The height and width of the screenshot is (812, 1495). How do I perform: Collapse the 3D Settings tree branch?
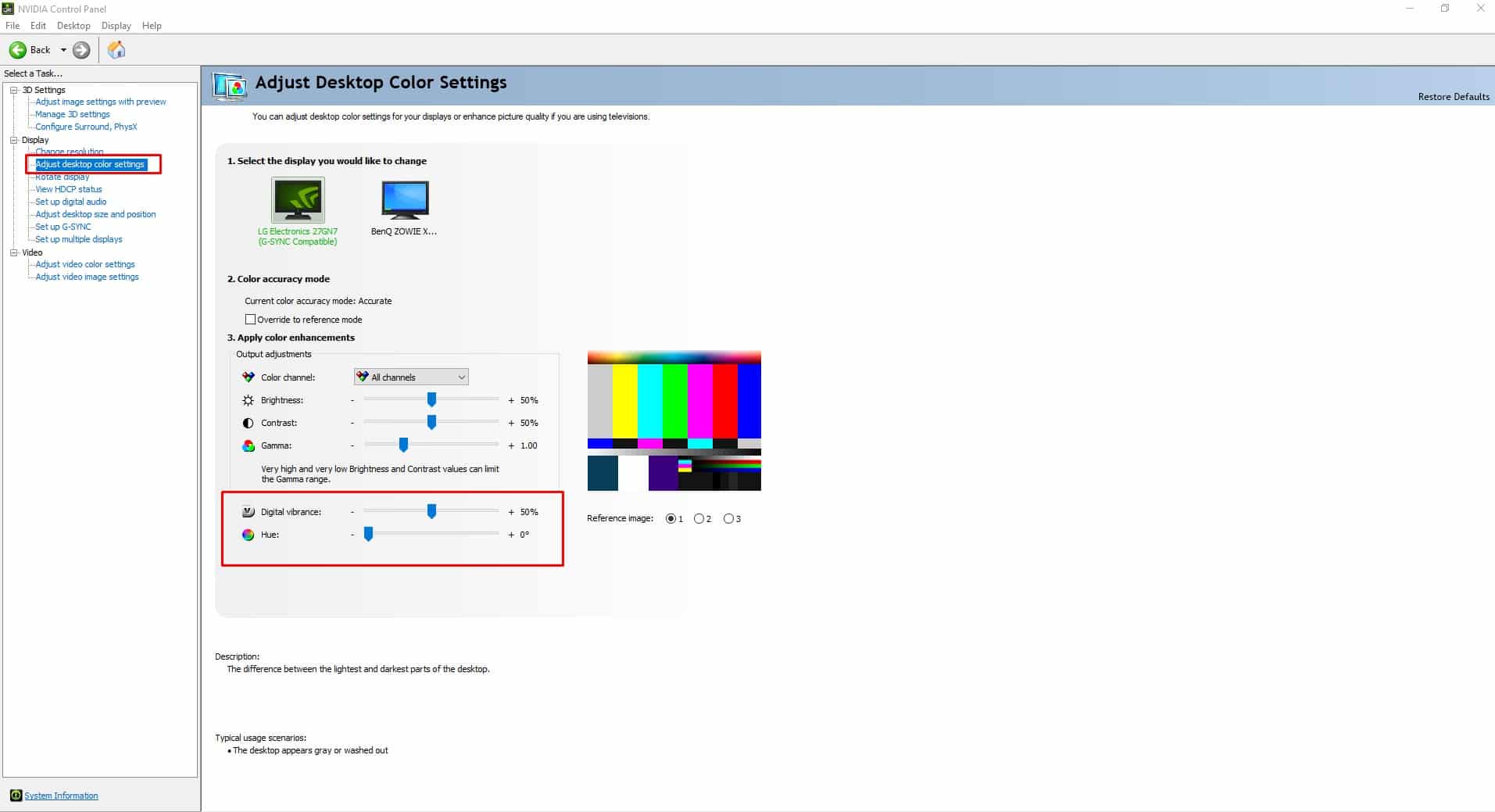point(13,89)
